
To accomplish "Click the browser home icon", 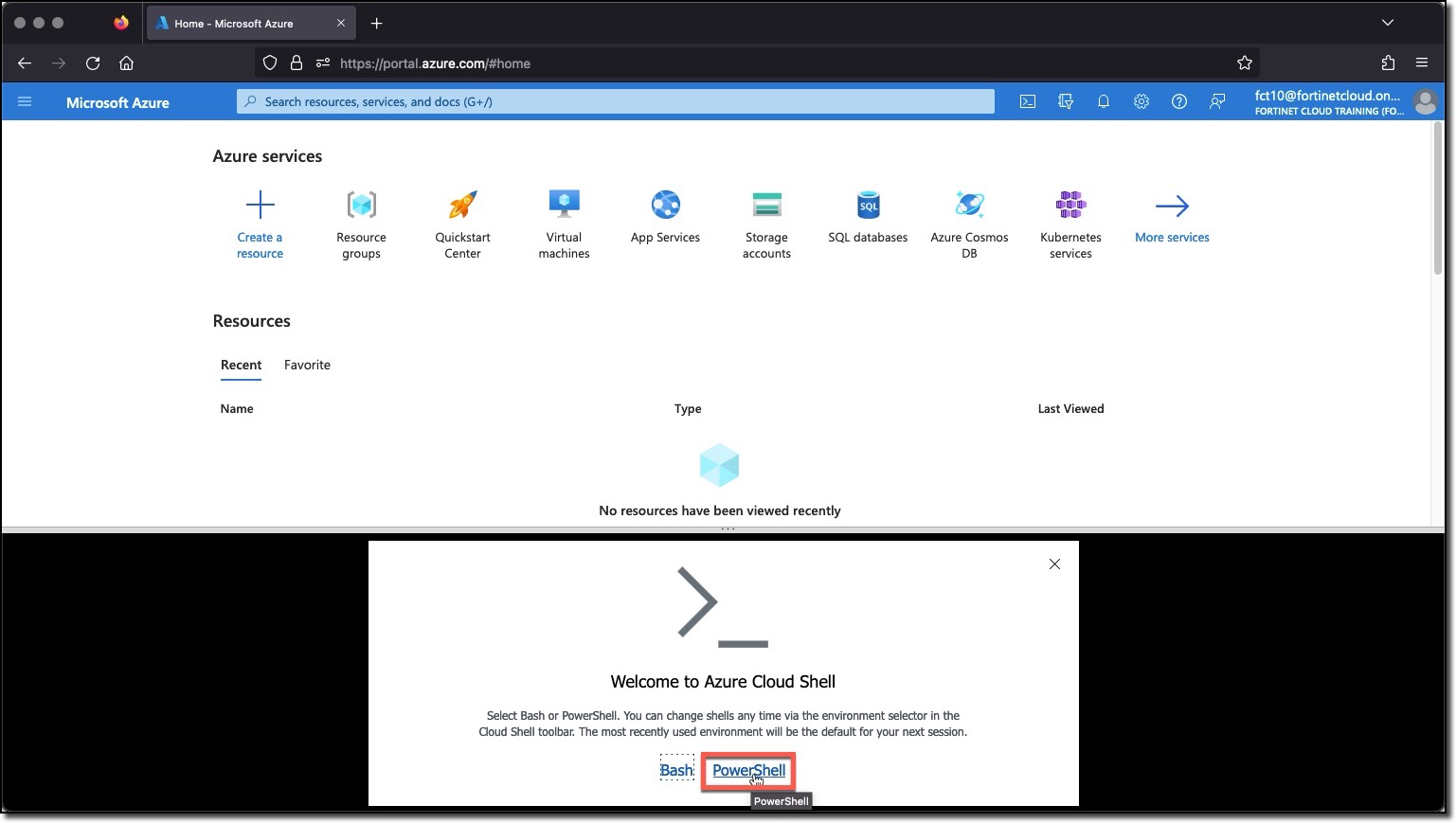I will [x=126, y=63].
